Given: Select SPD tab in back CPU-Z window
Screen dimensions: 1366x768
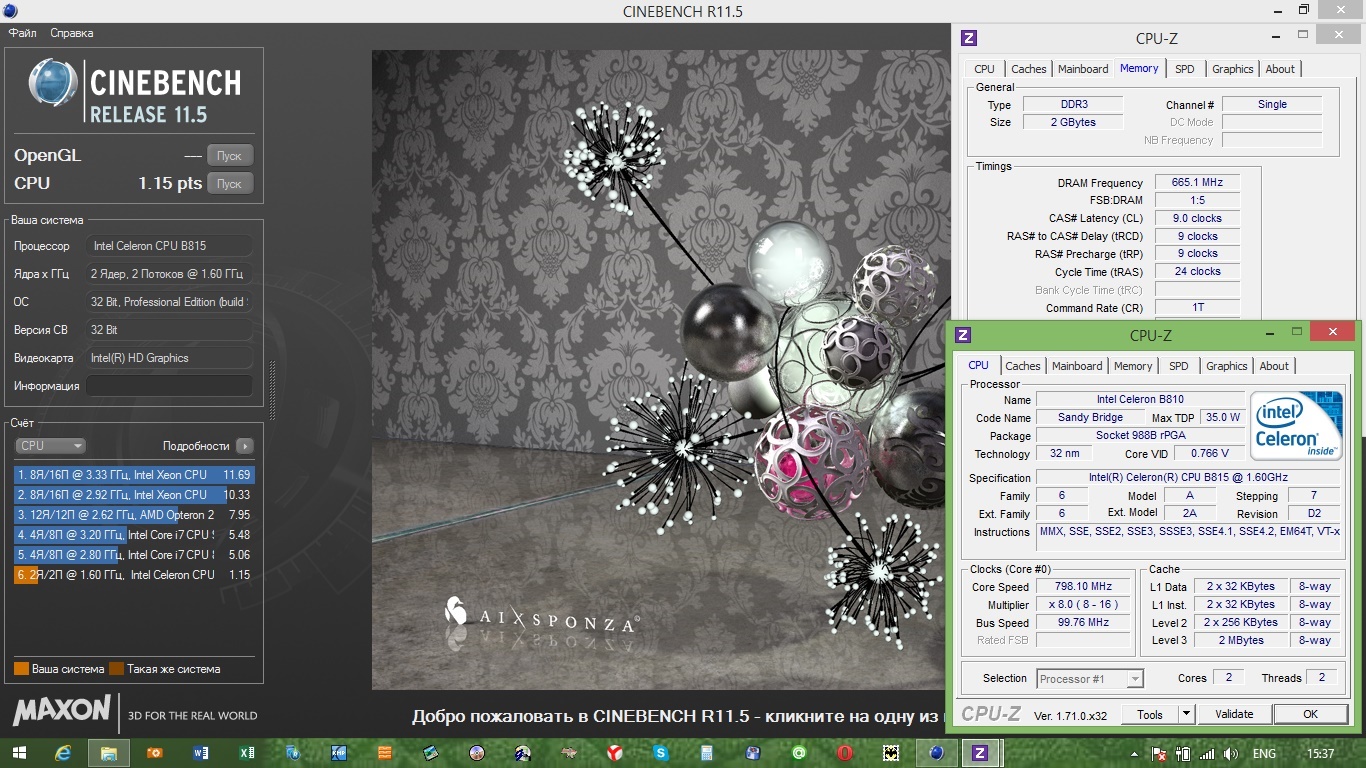Looking at the screenshot, I should pos(1185,69).
